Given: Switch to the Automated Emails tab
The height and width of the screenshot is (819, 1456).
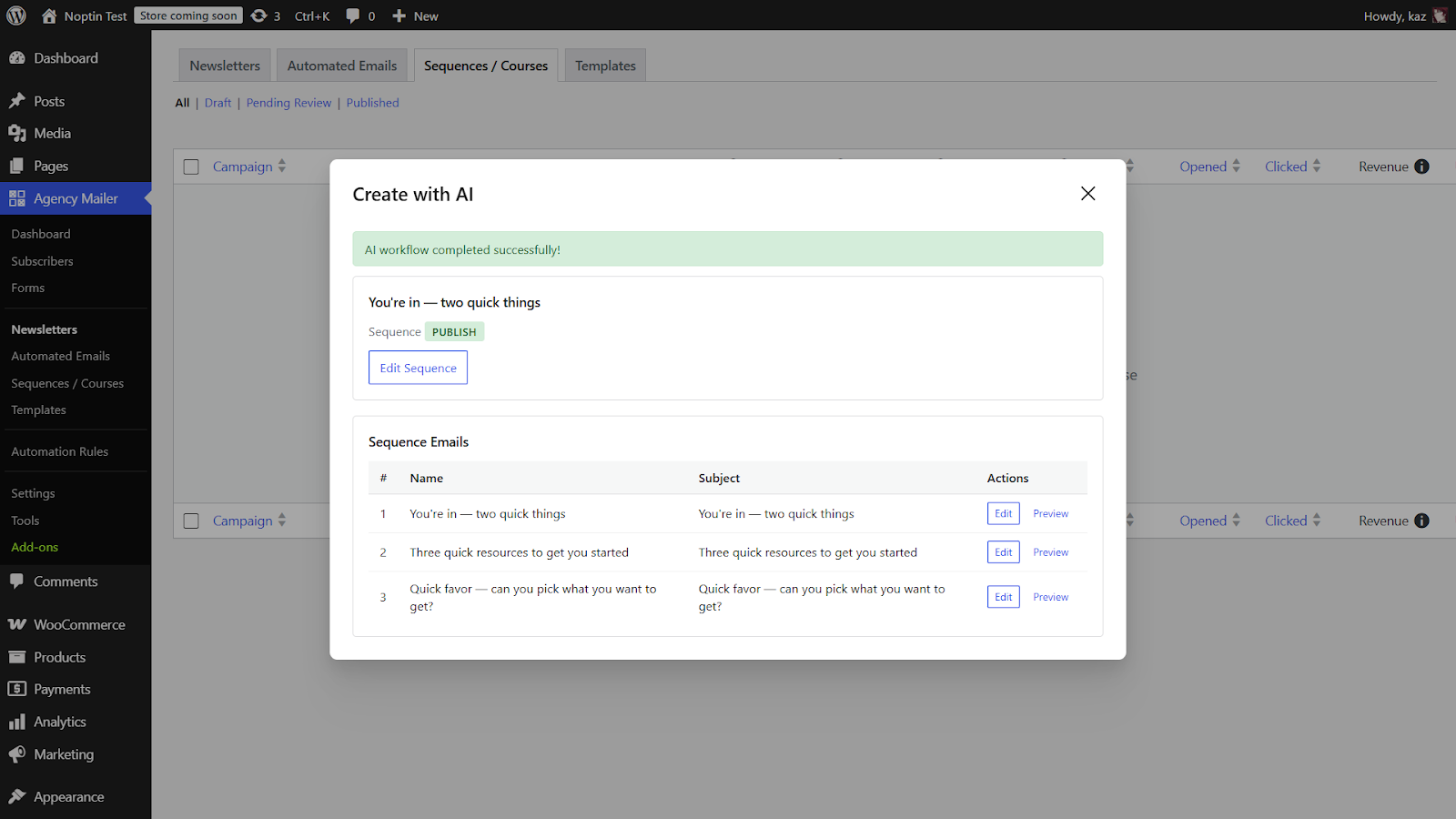Looking at the screenshot, I should coord(341,65).
